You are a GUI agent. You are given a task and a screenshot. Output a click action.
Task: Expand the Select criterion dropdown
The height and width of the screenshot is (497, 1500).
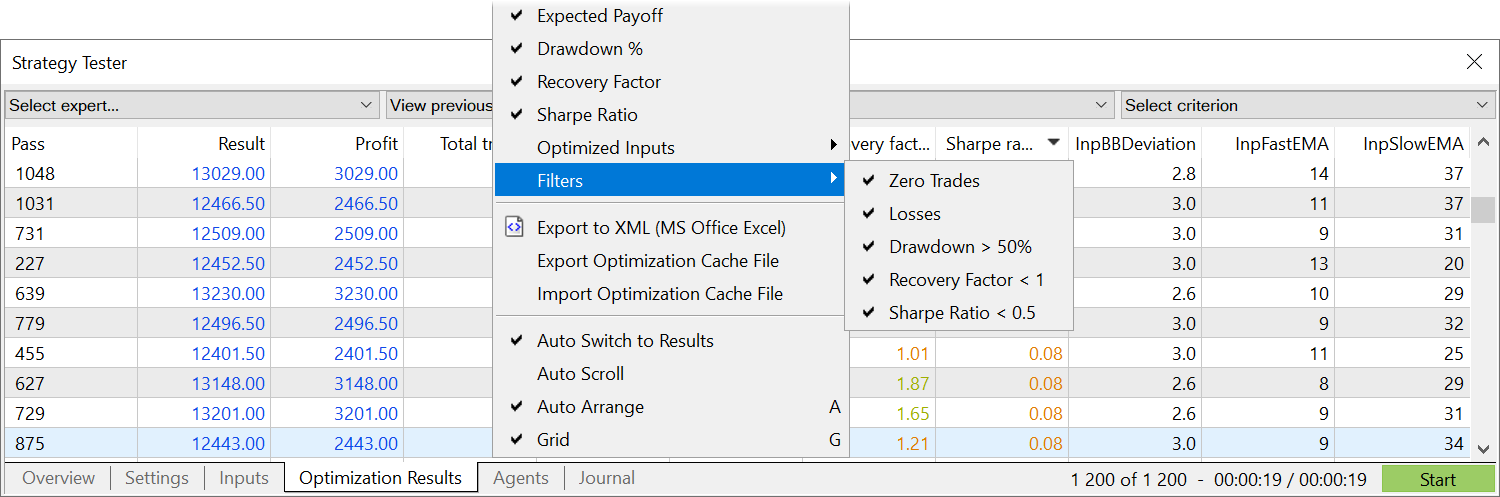pos(1306,105)
